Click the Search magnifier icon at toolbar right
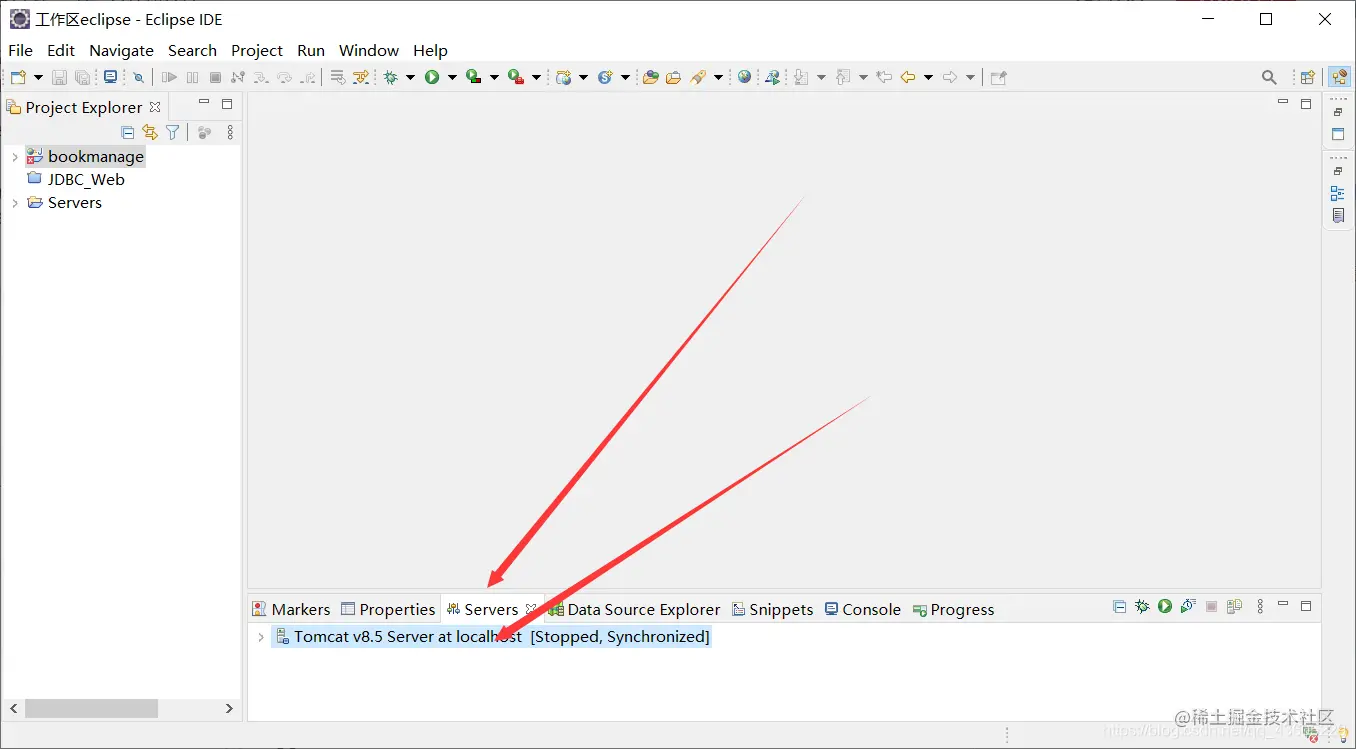This screenshot has width=1356, height=749. (x=1269, y=77)
